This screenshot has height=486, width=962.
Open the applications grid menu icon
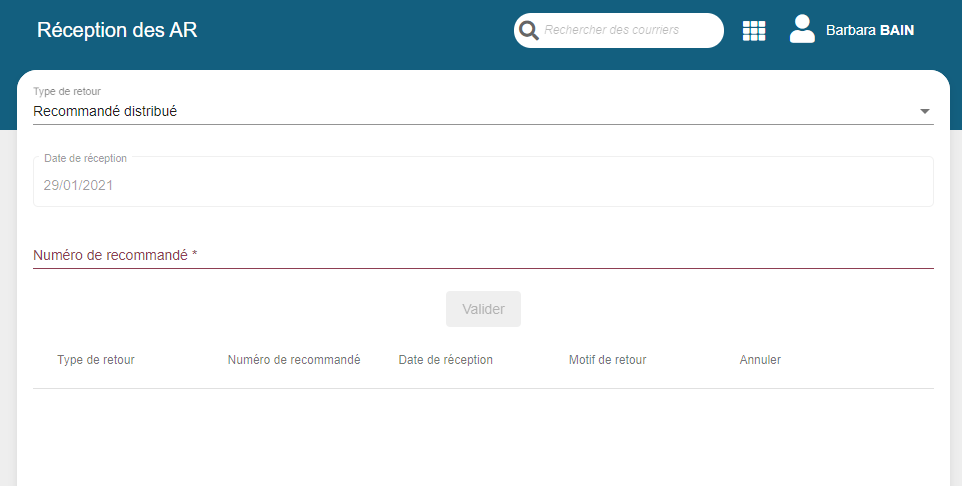754,31
